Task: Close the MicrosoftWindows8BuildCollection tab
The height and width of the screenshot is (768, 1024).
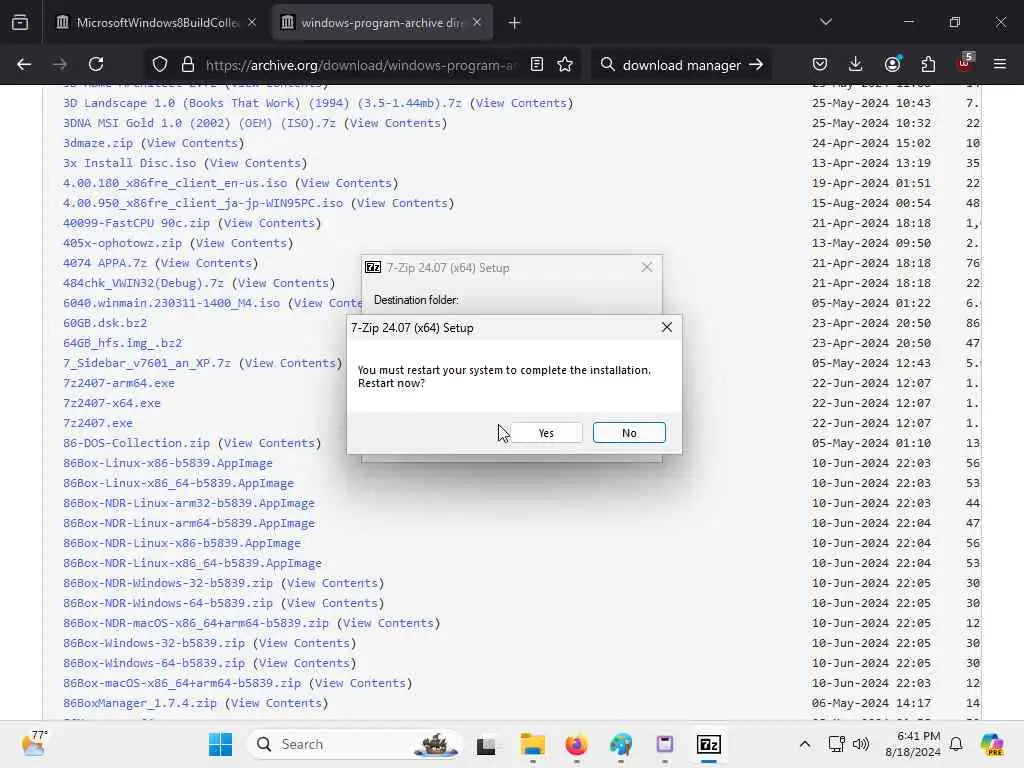Action: coord(252,22)
